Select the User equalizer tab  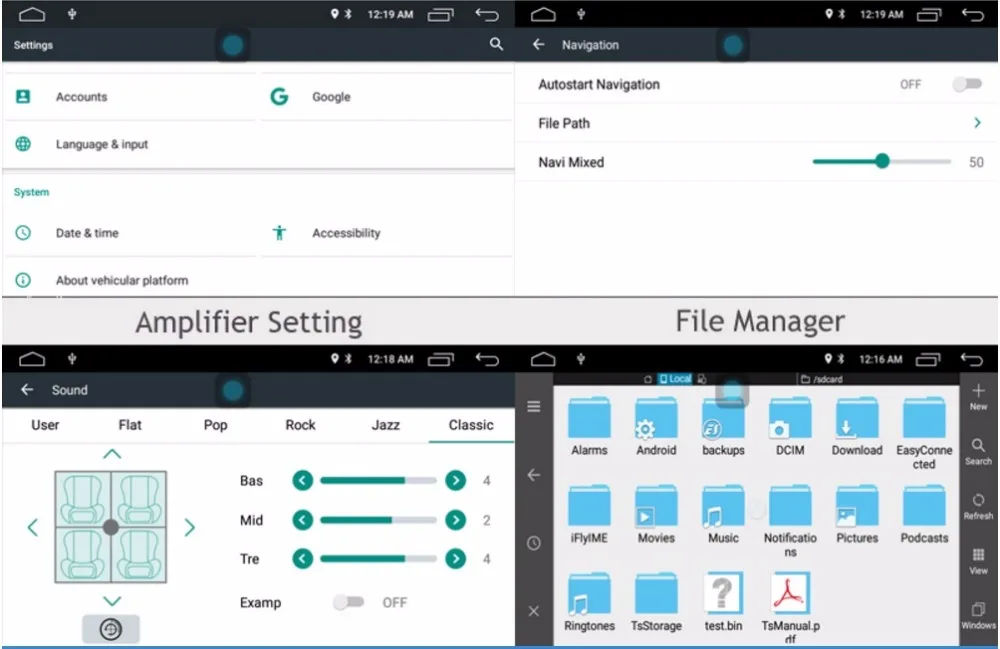point(45,425)
